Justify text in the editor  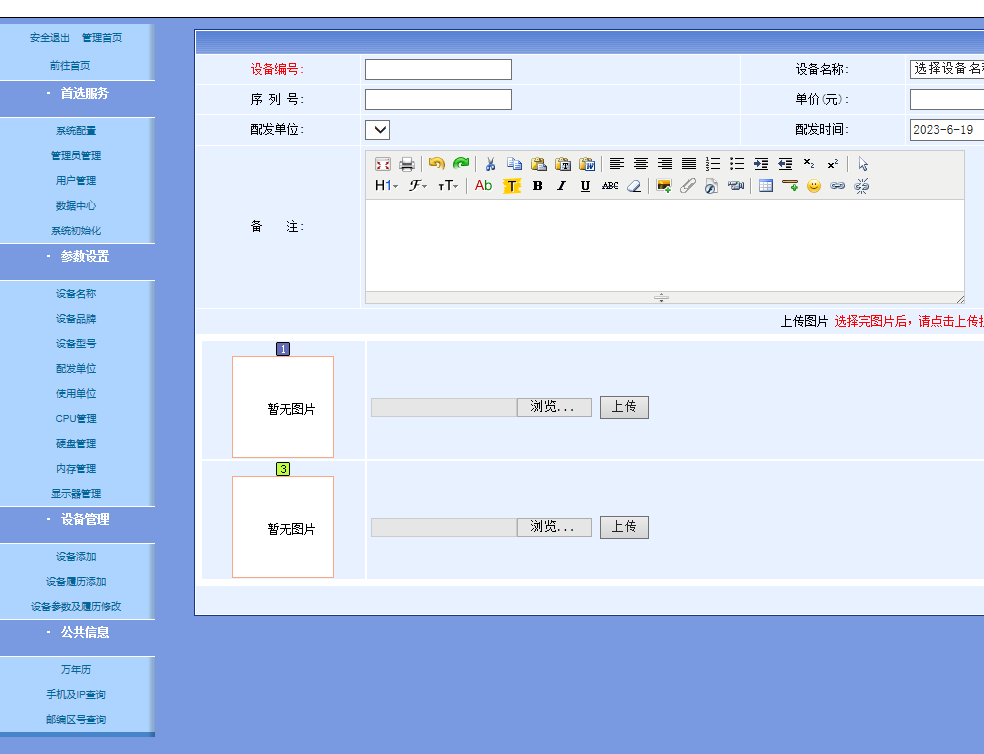click(688, 164)
